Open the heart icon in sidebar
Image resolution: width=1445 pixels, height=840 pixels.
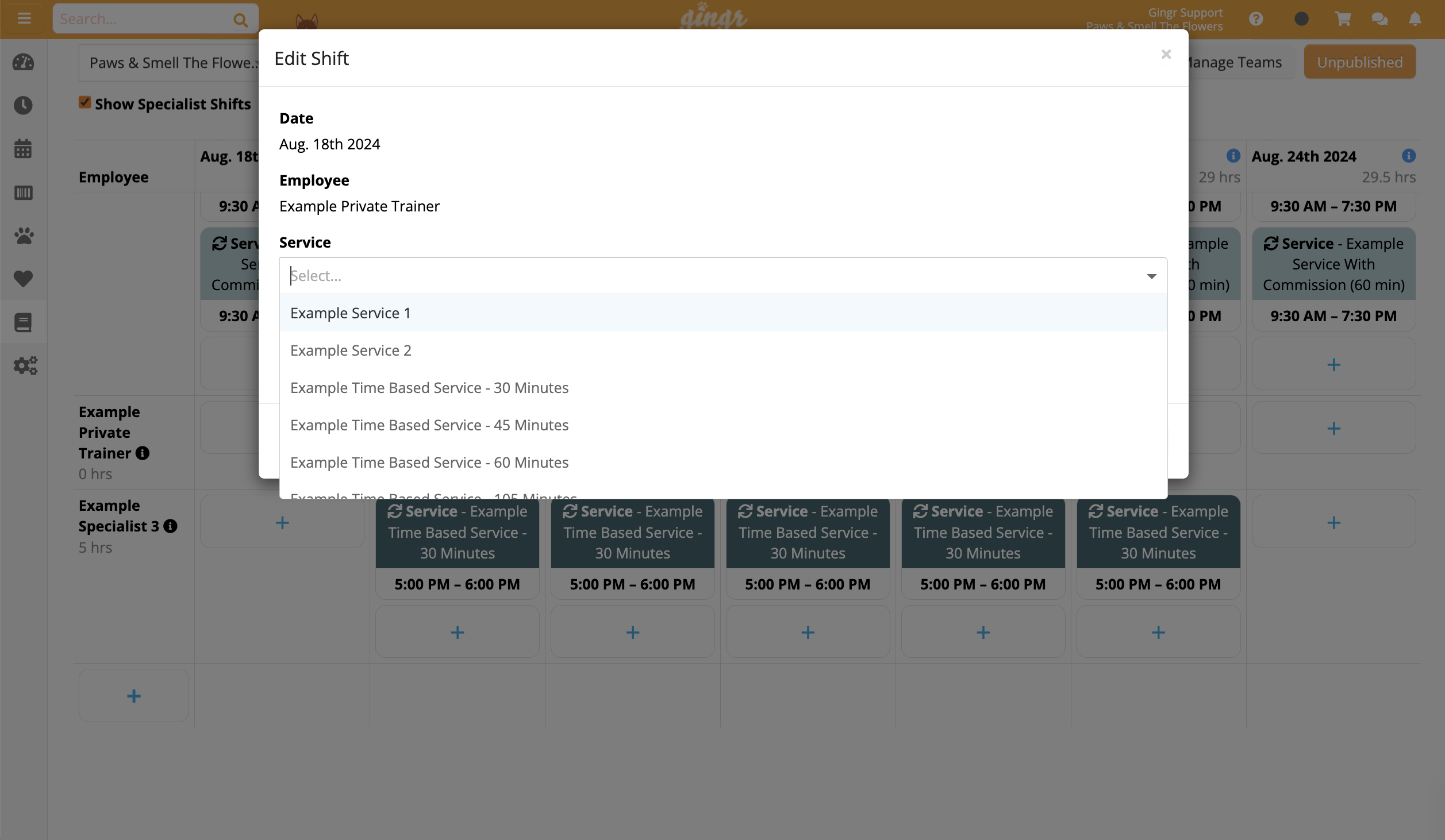coord(24,279)
